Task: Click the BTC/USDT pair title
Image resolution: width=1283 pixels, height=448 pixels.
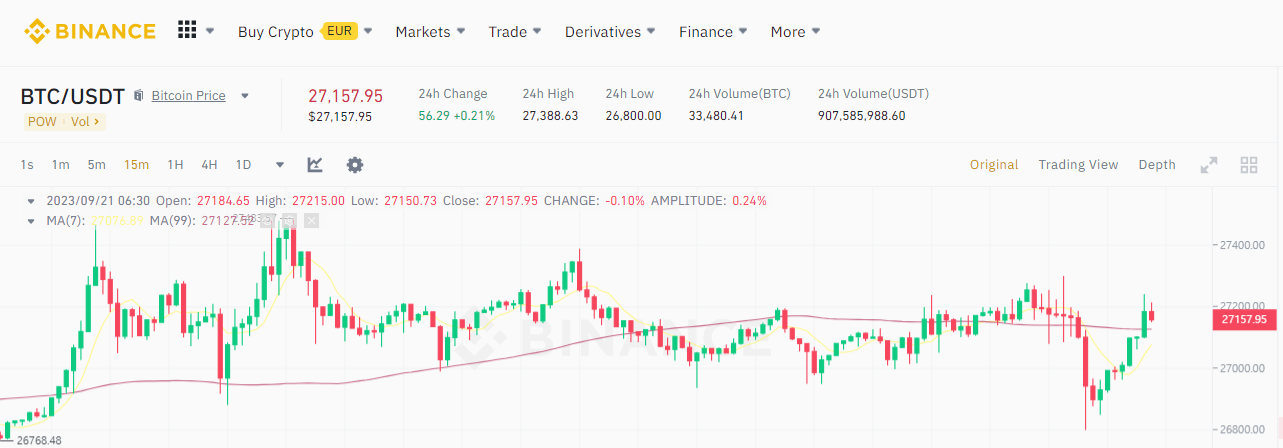Action: tap(73, 97)
